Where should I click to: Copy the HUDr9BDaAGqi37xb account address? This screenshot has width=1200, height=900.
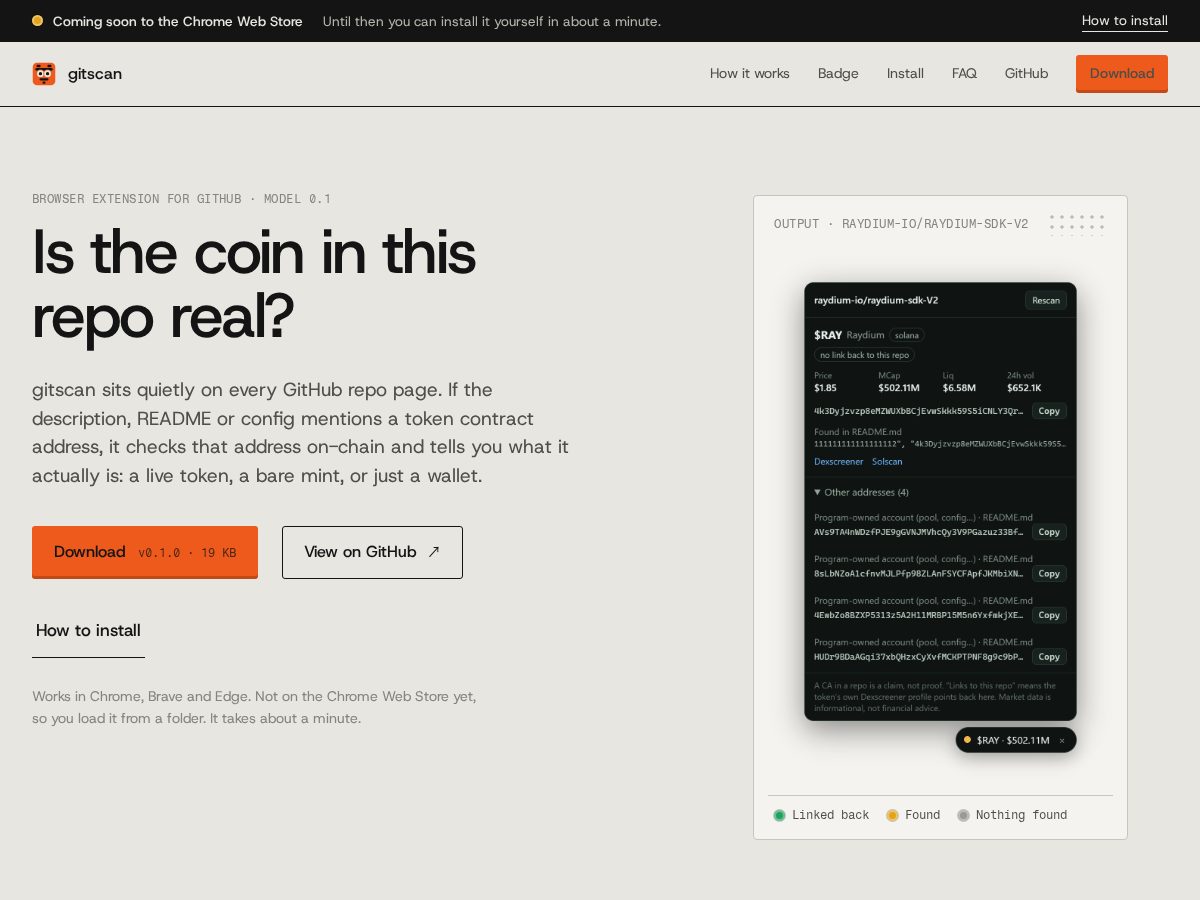(x=1049, y=657)
